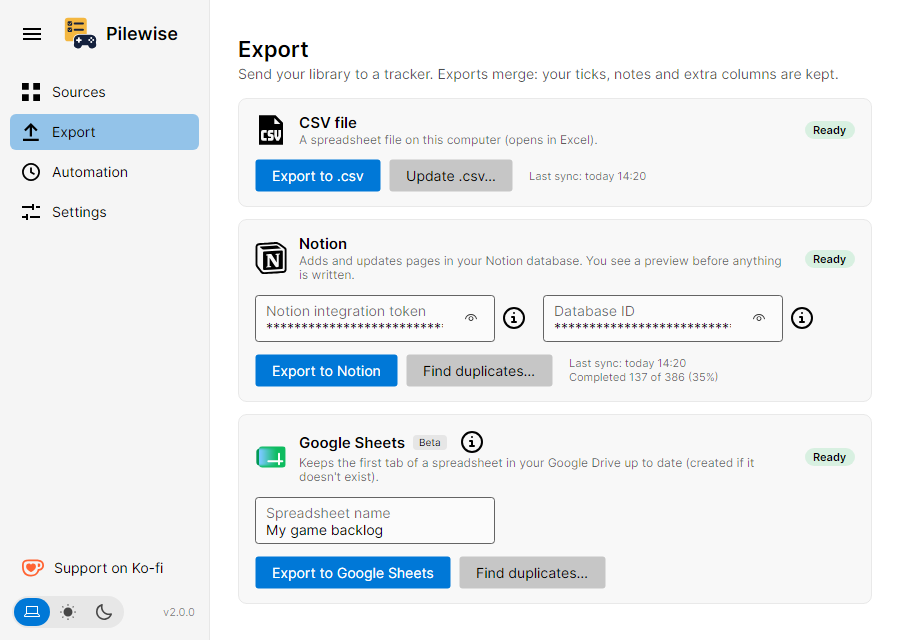
Task: Click the Settings sliders icon
Action: [31, 212]
